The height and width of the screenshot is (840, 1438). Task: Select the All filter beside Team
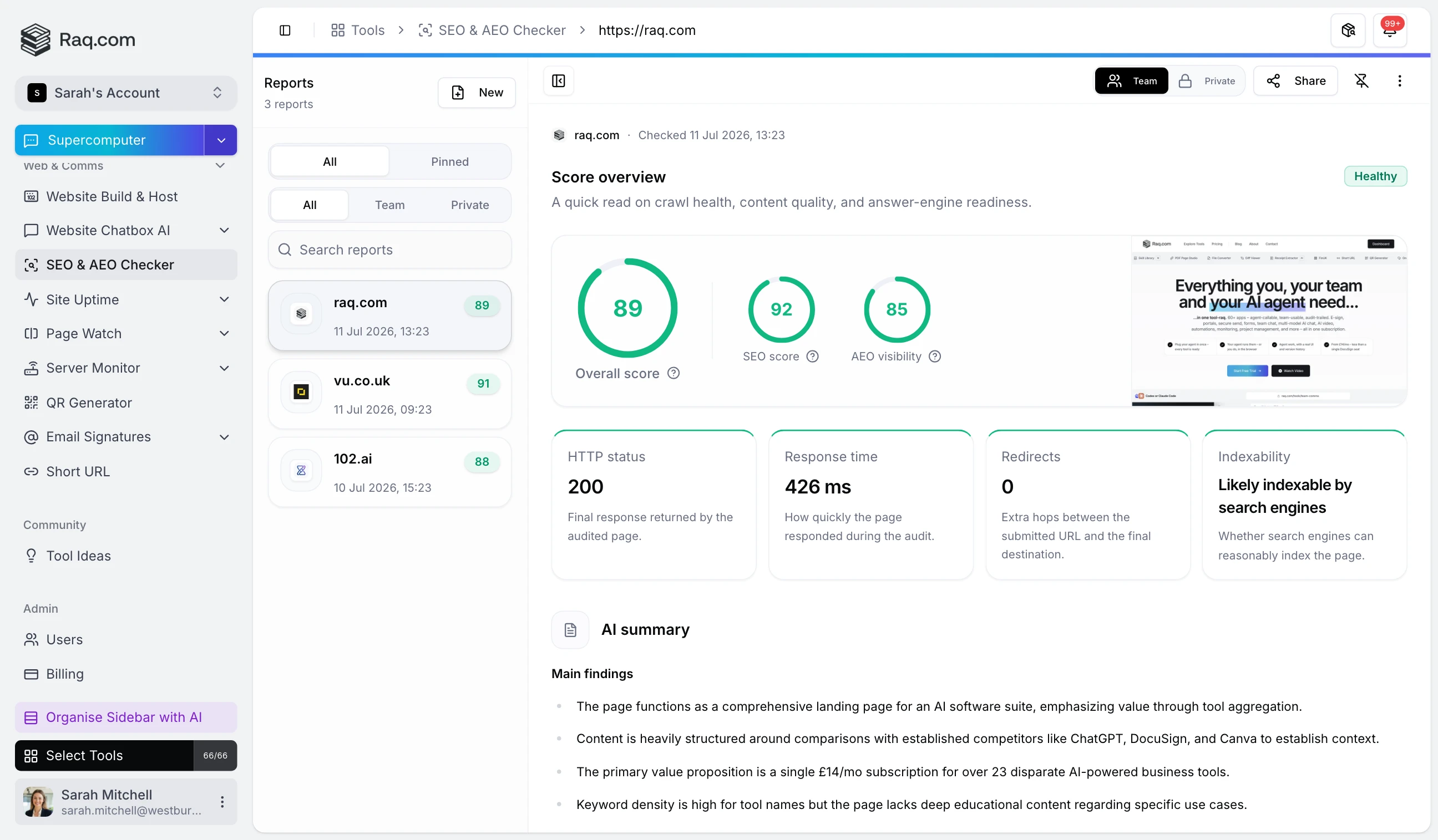(x=310, y=205)
